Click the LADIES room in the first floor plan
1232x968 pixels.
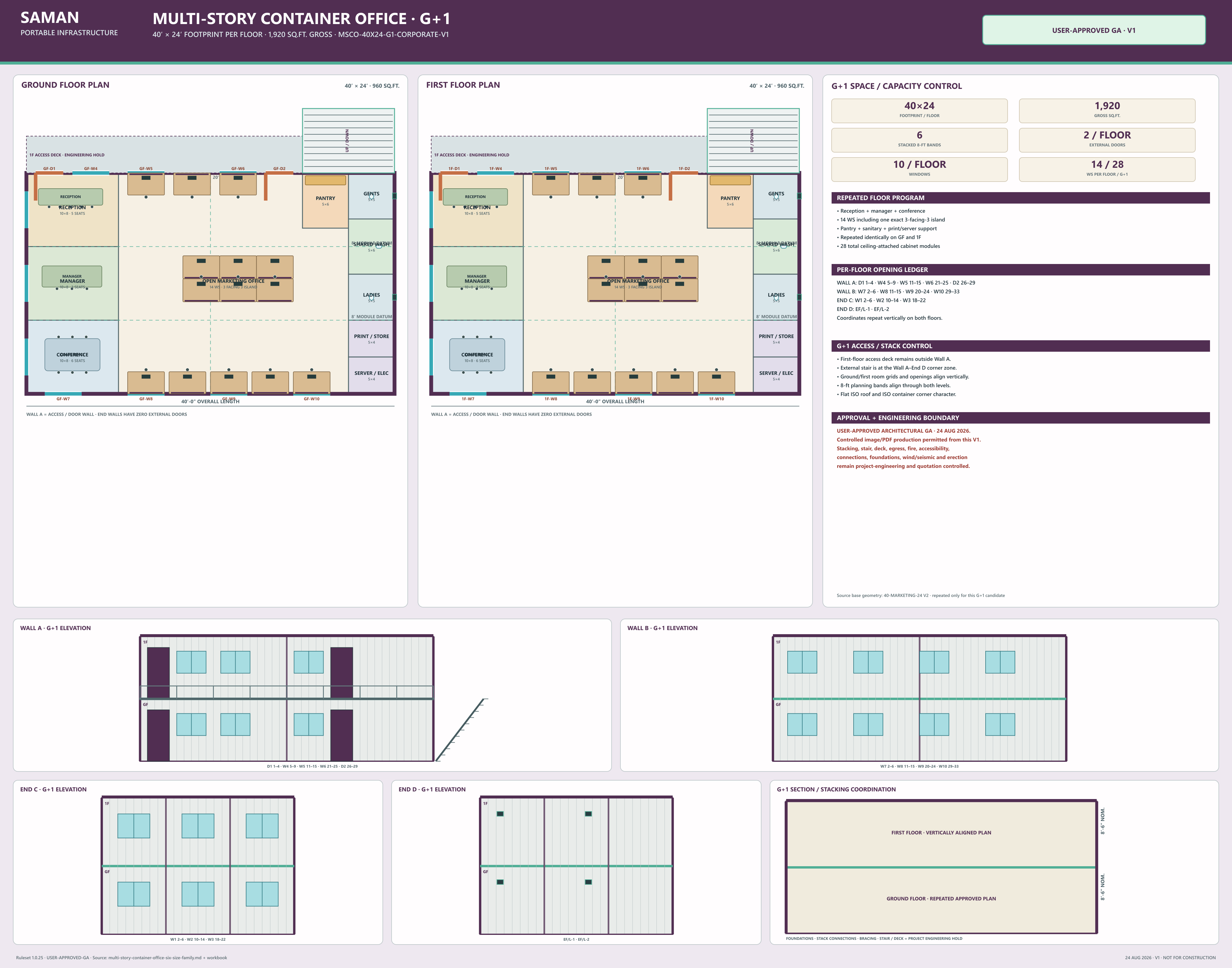pyautogui.click(x=776, y=297)
